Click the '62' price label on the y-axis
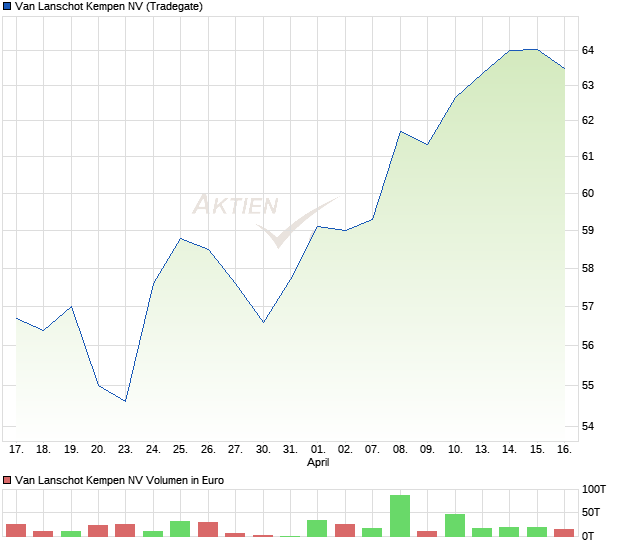Image resolution: width=620 pixels, height=546 pixels. [x=588, y=120]
